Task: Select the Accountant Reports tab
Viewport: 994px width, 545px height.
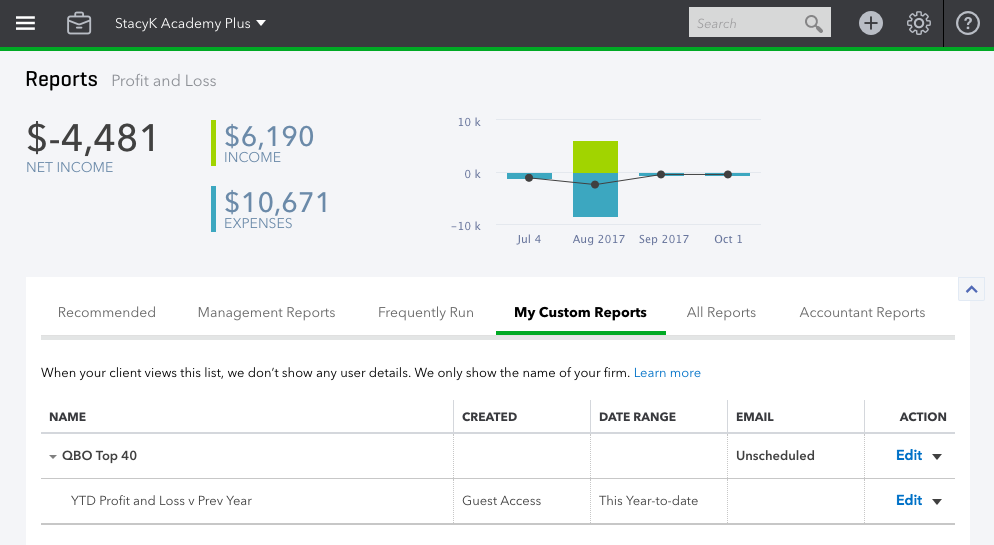Action: [x=862, y=312]
